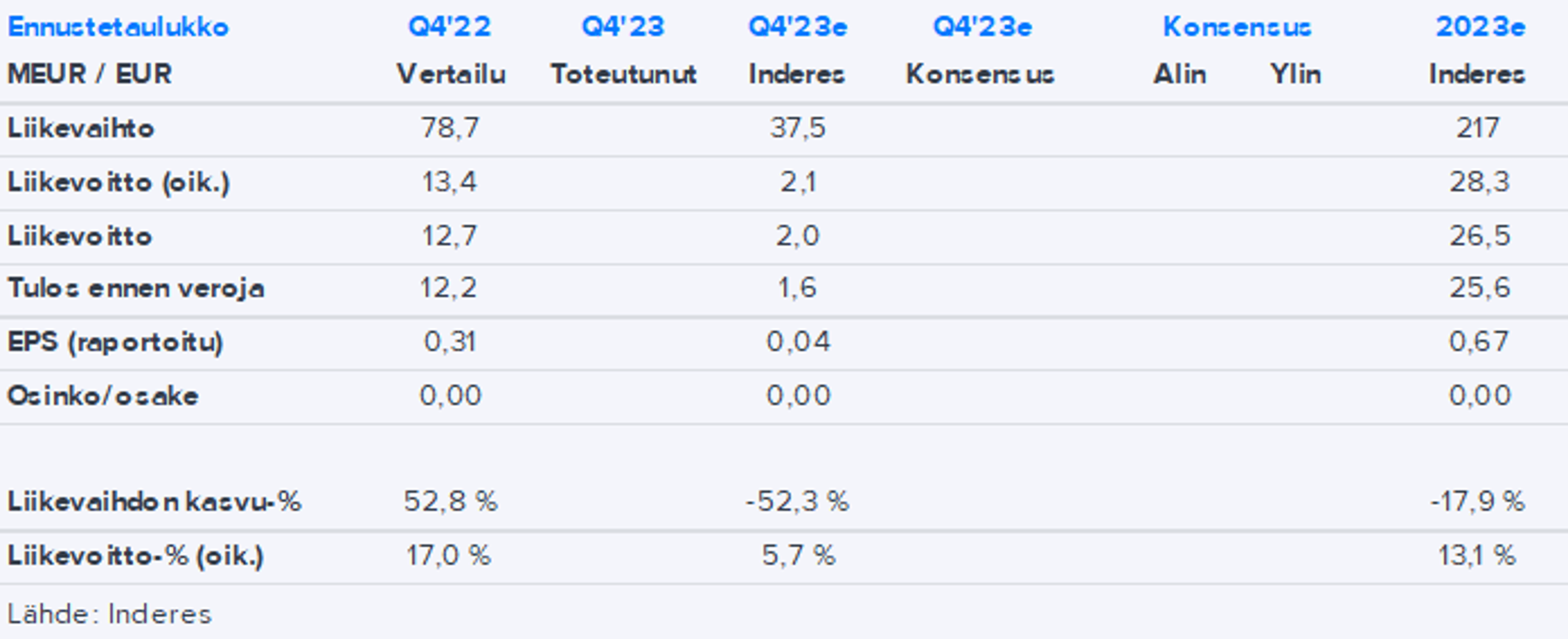Image resolution: width=1568 pixels, height=639 pixels.
Task: Click the Ylin subheader
Action: pyautogui.click(x=1295, y=74)
